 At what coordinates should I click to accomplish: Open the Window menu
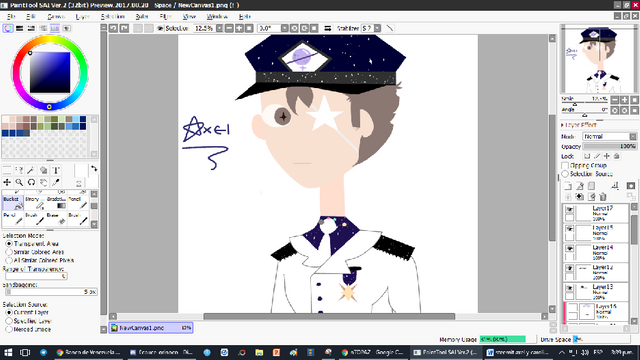(x=217, y=16)
